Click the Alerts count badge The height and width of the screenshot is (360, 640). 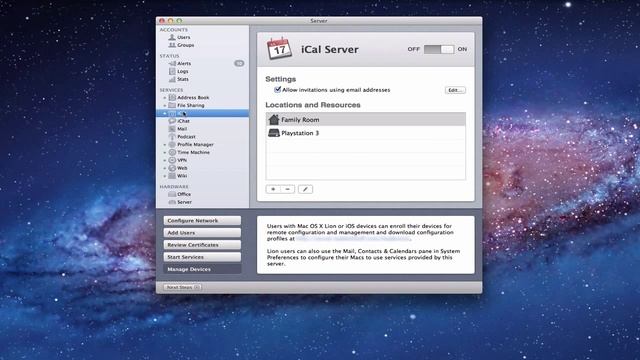[239, 63]
